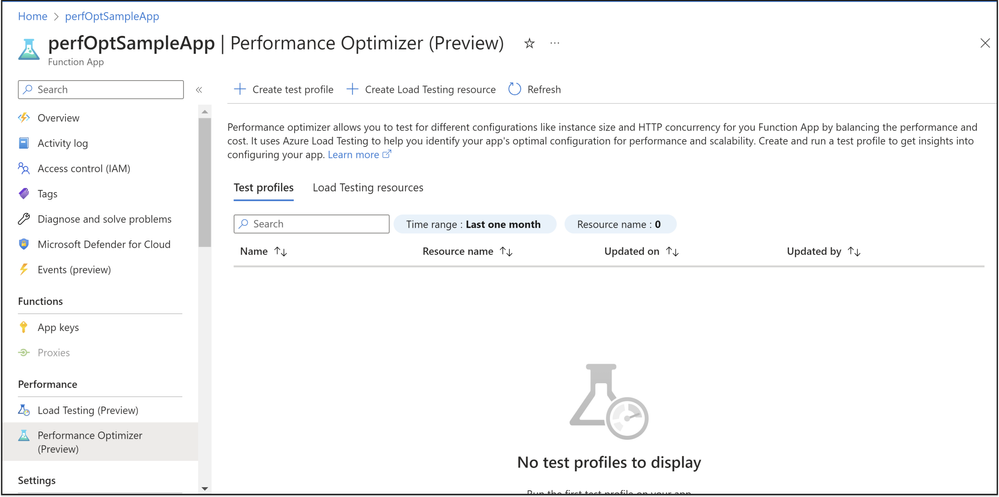
Task: Focus the test profiles Search field
Action: (312, 224)
